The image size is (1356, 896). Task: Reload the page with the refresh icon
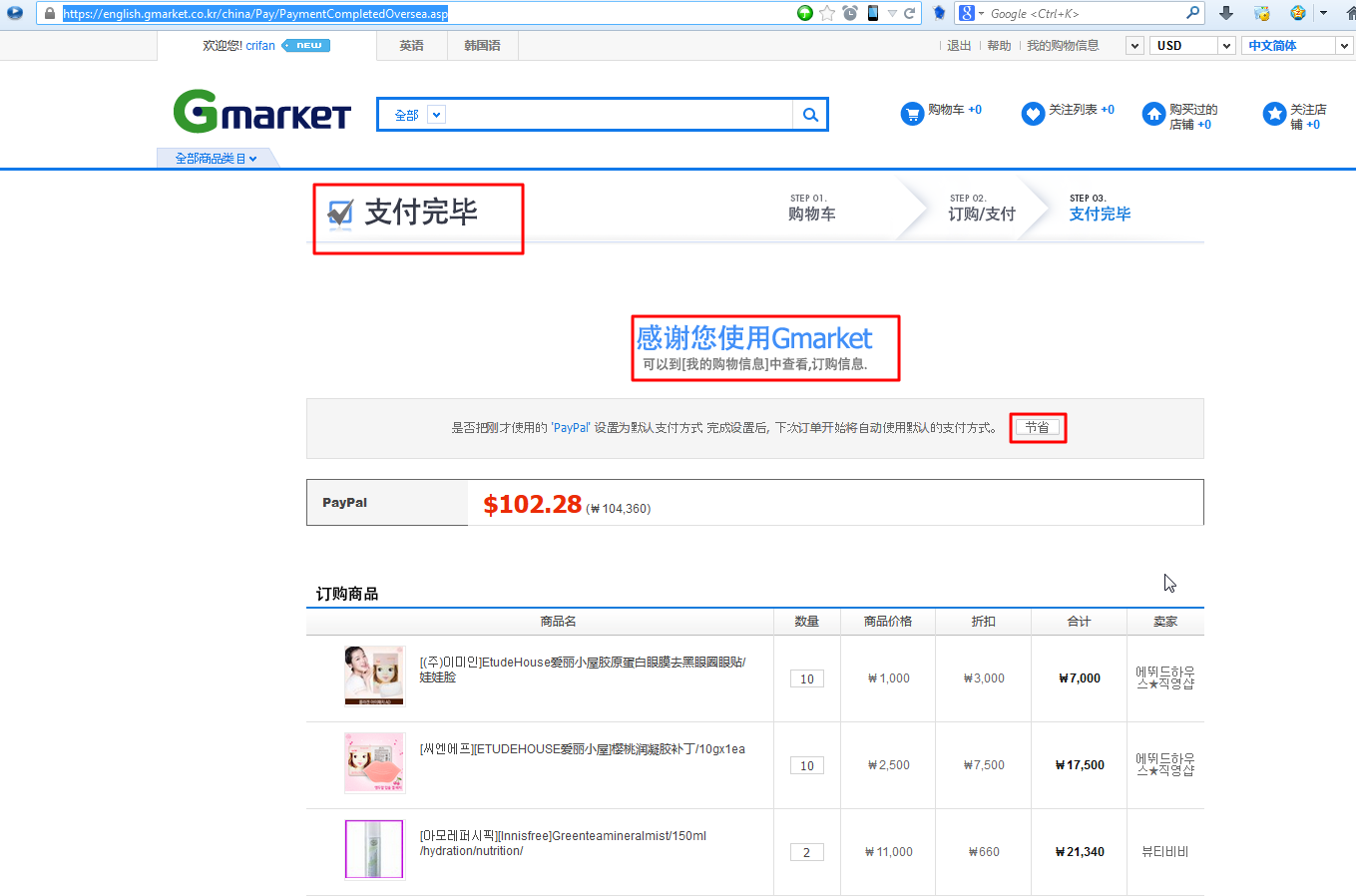(x=910, y=13)
